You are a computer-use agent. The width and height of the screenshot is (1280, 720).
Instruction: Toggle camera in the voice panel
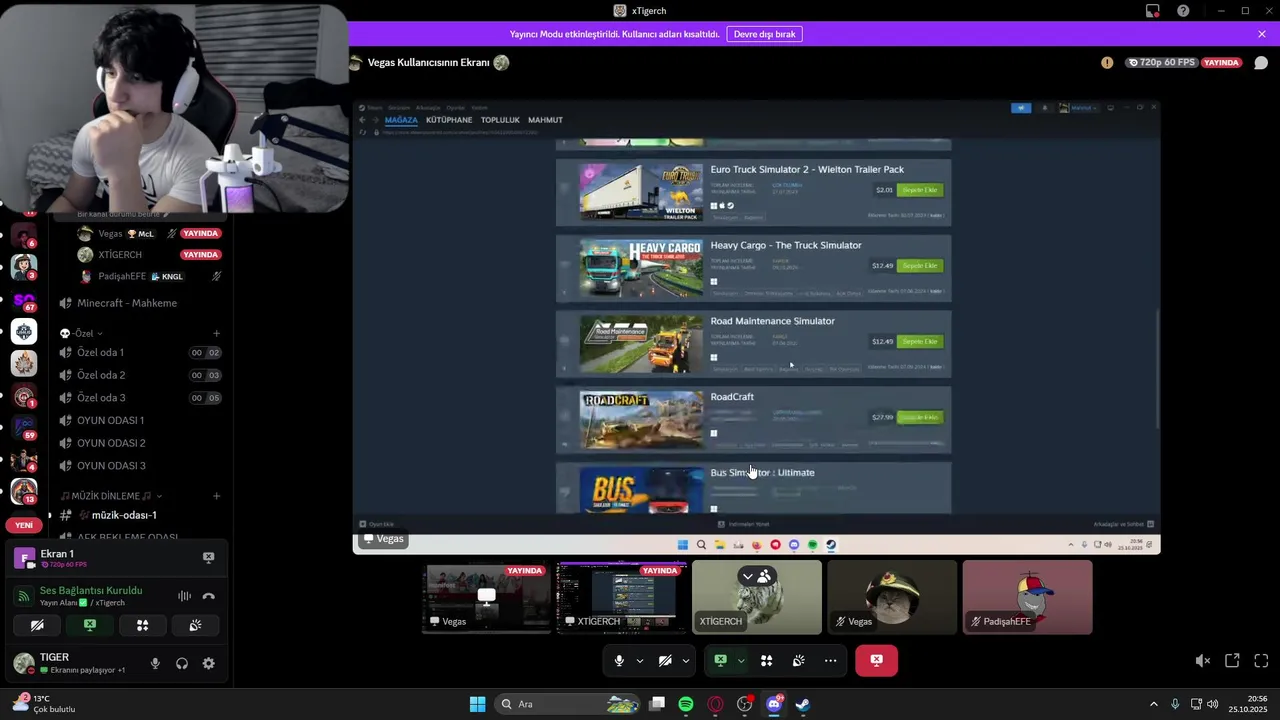37,625
